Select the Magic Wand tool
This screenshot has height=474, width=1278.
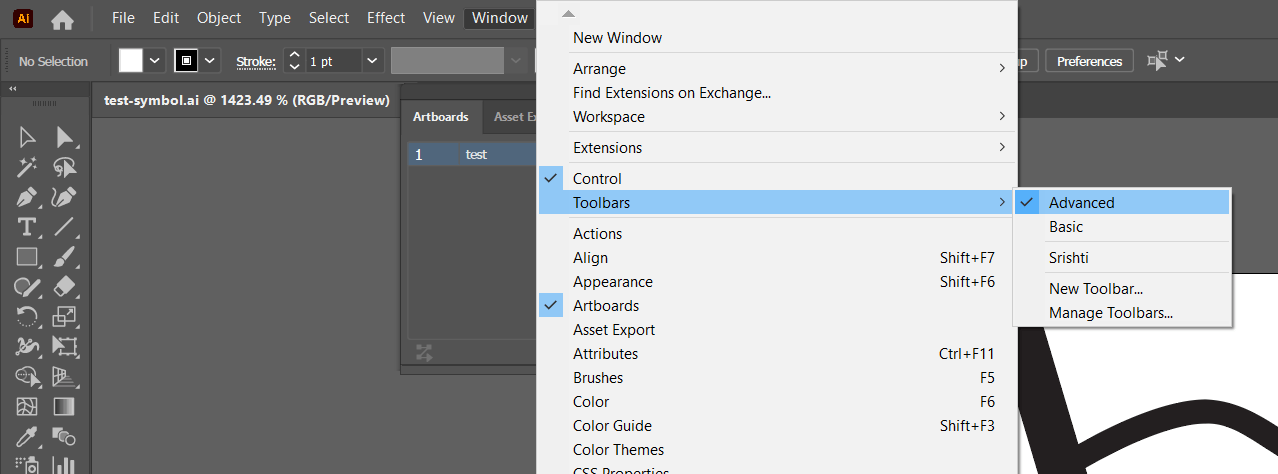pyautogui.click(x=27, y=167)
